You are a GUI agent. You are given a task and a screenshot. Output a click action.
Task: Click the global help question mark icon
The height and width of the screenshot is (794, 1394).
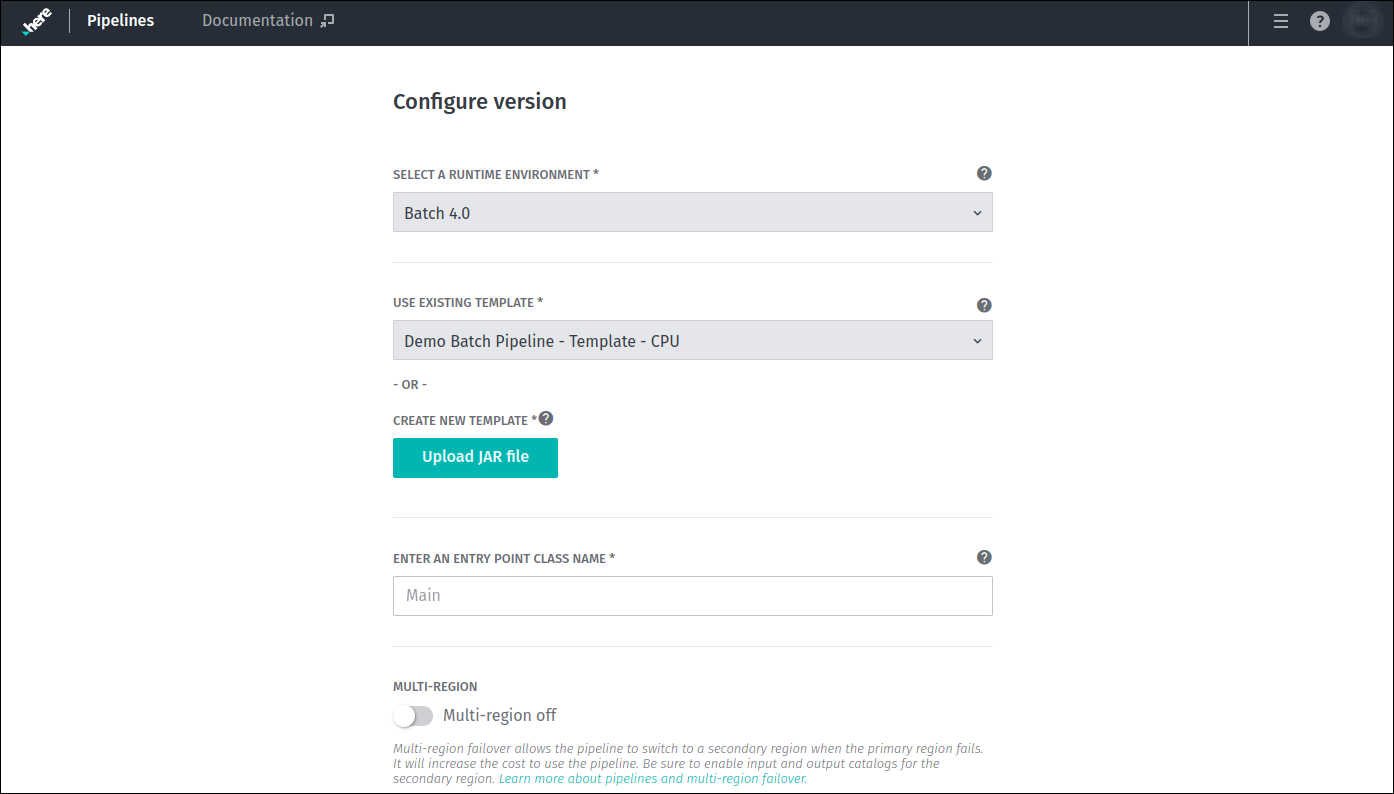[x=1319, y=20]
